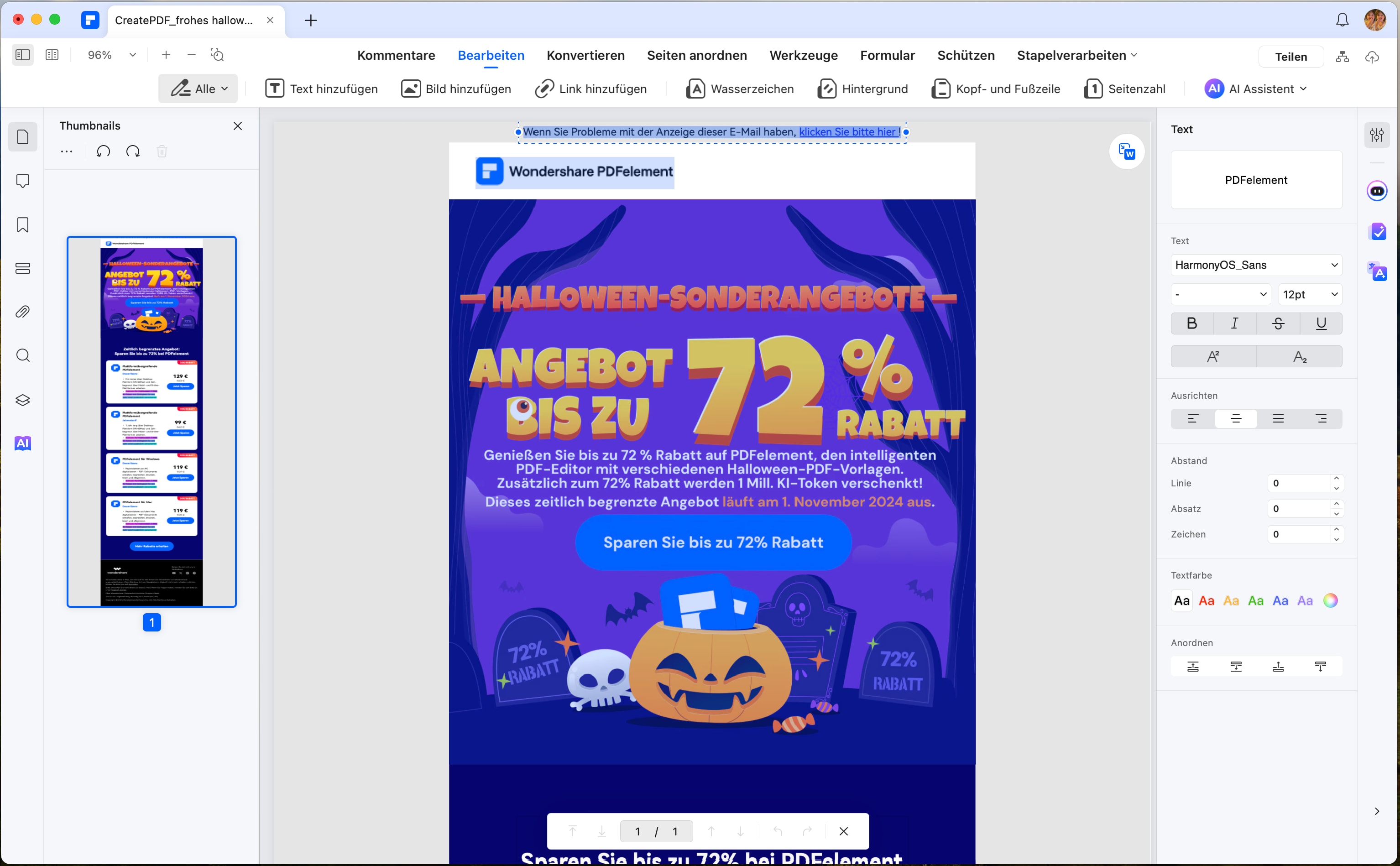Image resolution: width=1400 pixels, height=866 pixels.
Task: Open the layers panel in sidebar
Action: tap(23, 400)
